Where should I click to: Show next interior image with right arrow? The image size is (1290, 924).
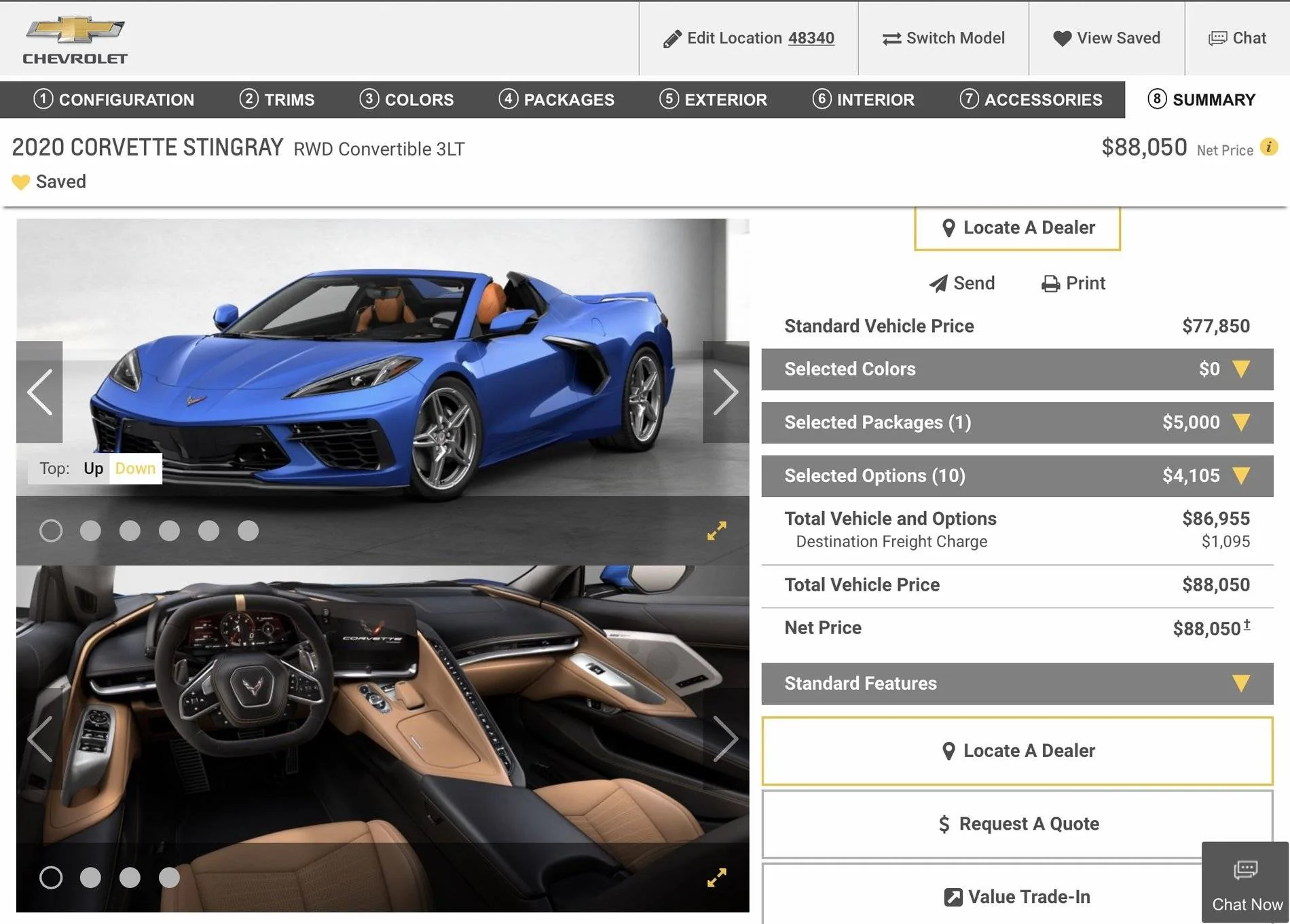coord(726,739)
